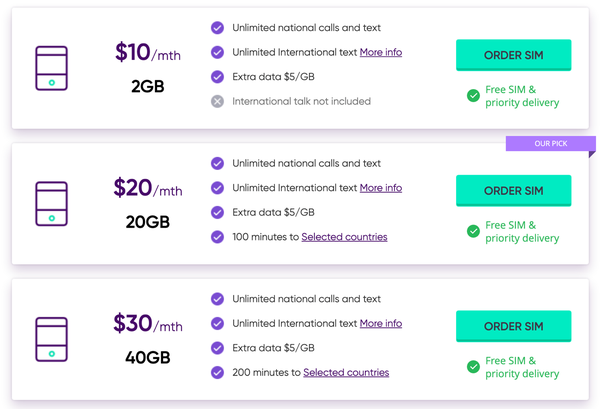The image size is (600, 409).
Task: Click green check icon next to Free SIM on $10 plan
Action: coord(473,96)
